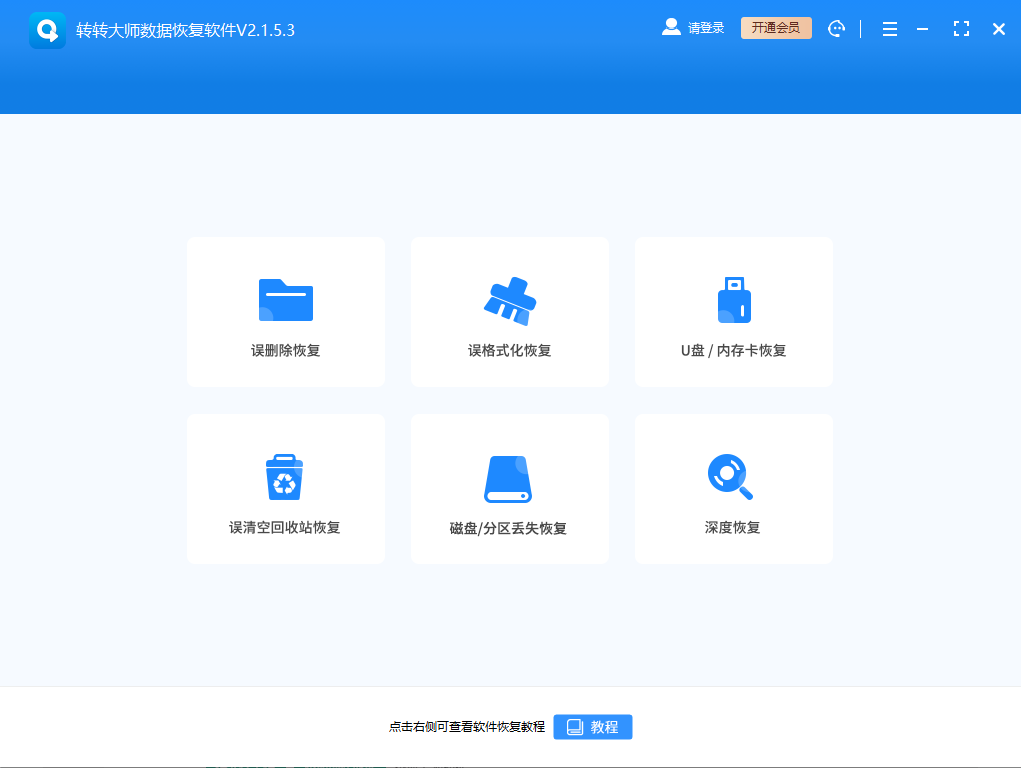
Task: Open membership purchase via 开通会员
Action: pos(776,28)
